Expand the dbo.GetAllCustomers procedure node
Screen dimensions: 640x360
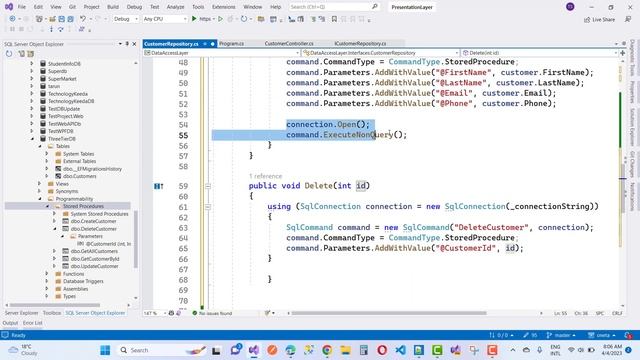pyautogui.click(x=55, y=251)
